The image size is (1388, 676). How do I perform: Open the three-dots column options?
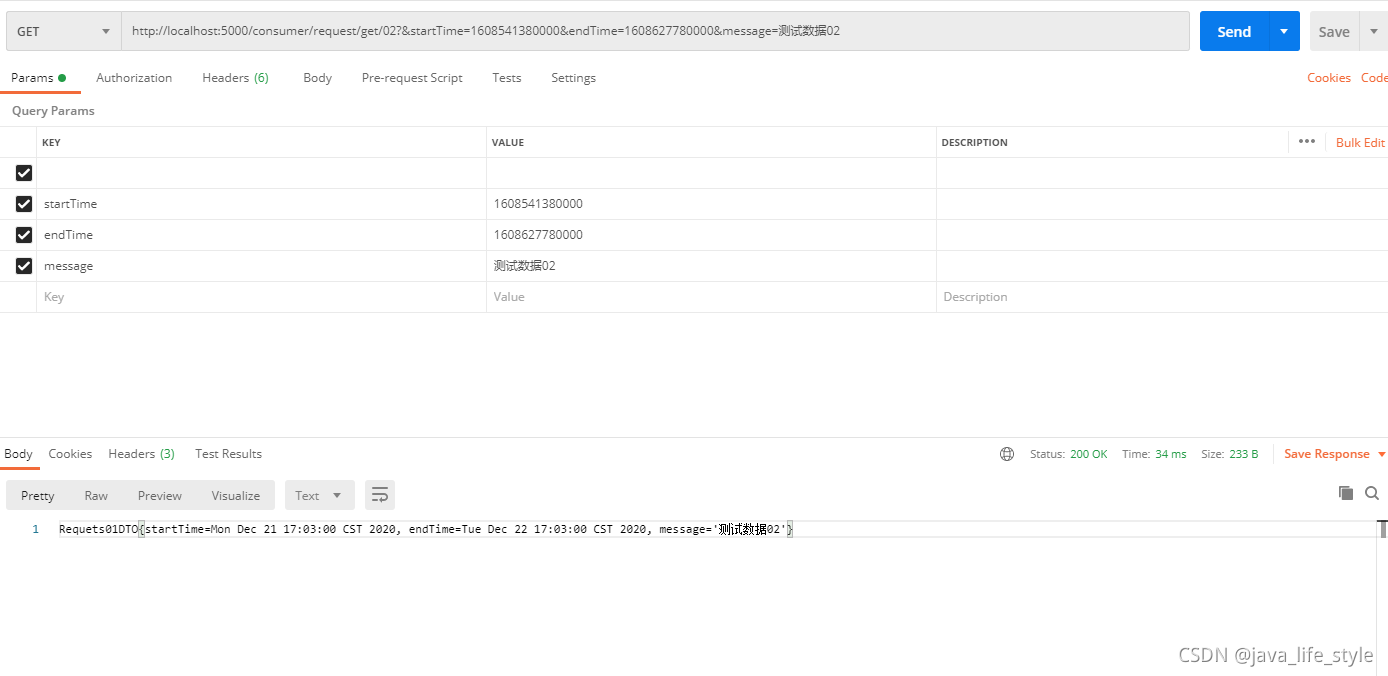tap(1307, 142)
